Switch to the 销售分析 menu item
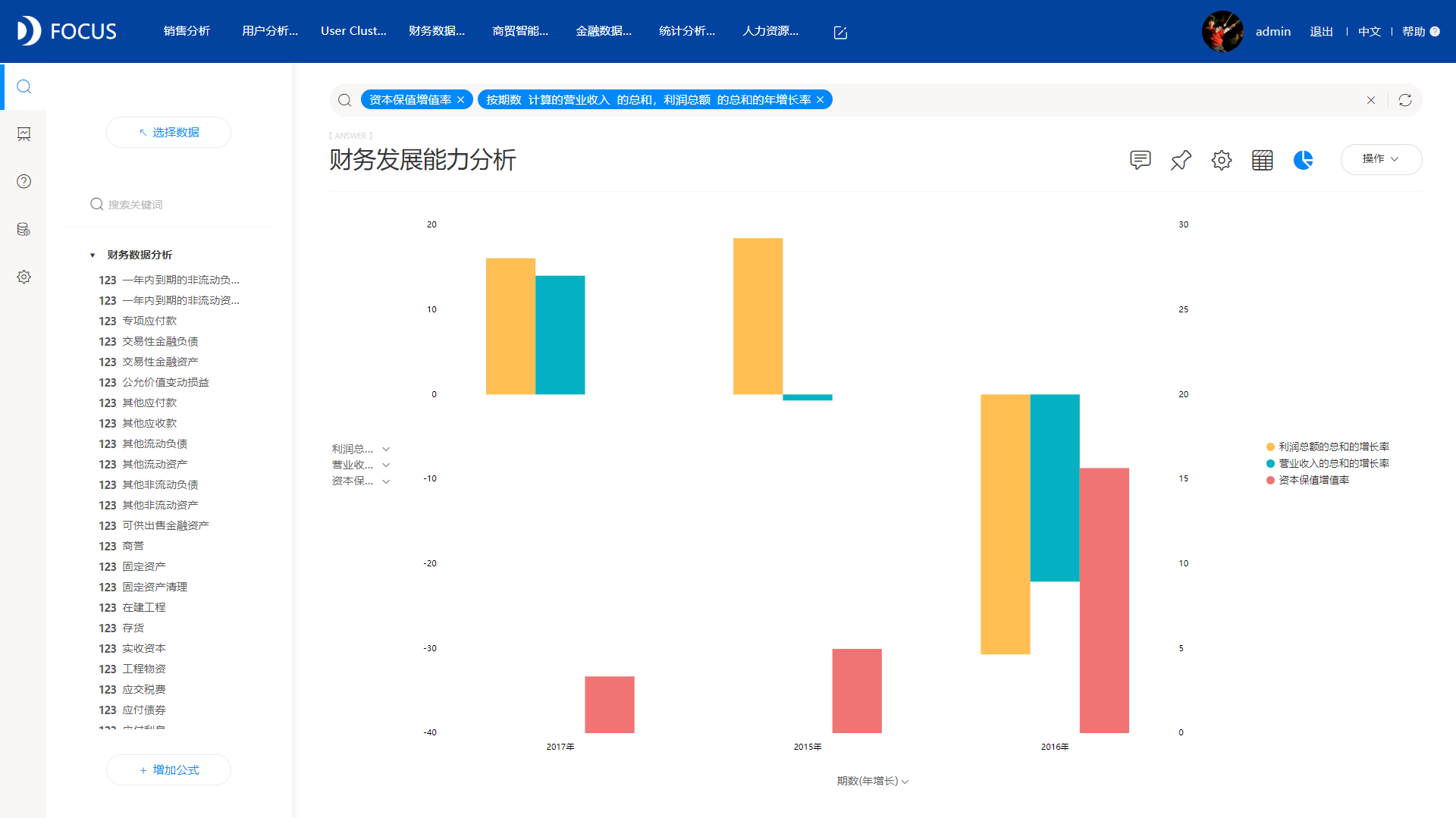This screenshot has width=1456, height=818. coord(187,31)
